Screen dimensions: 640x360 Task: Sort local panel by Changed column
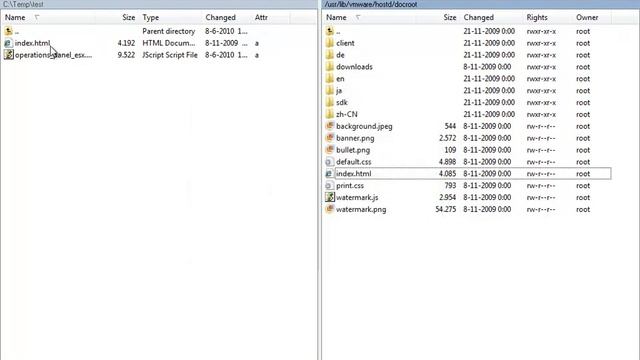pos(220,18)
